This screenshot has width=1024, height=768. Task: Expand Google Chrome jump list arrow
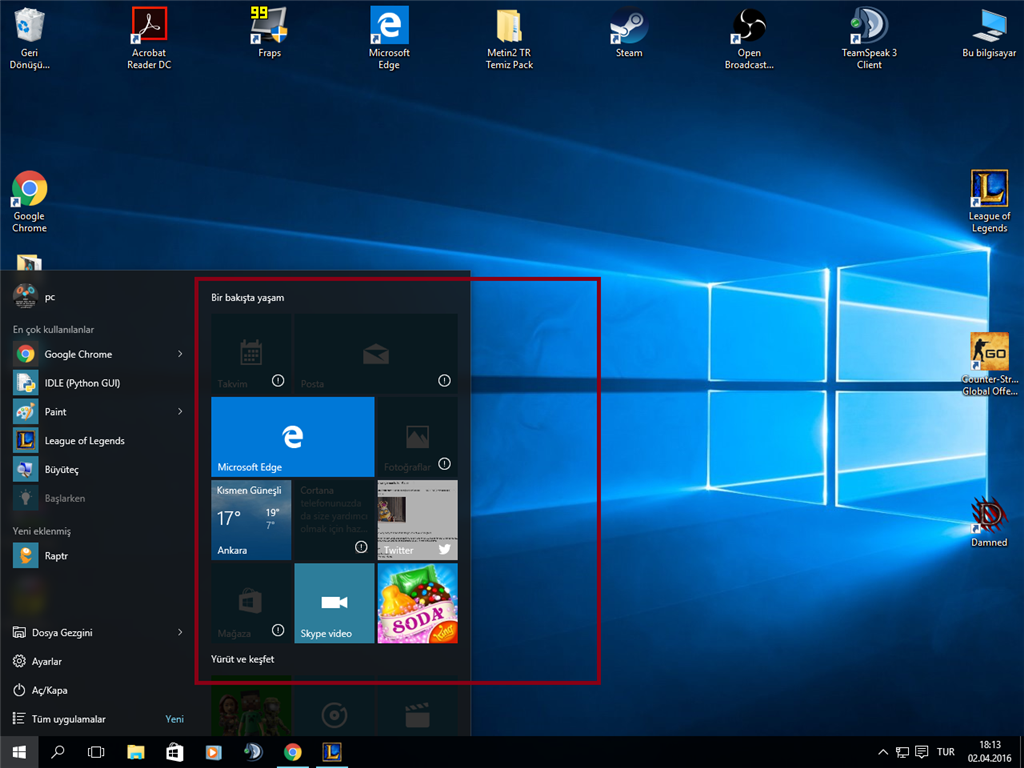[180, 354]
